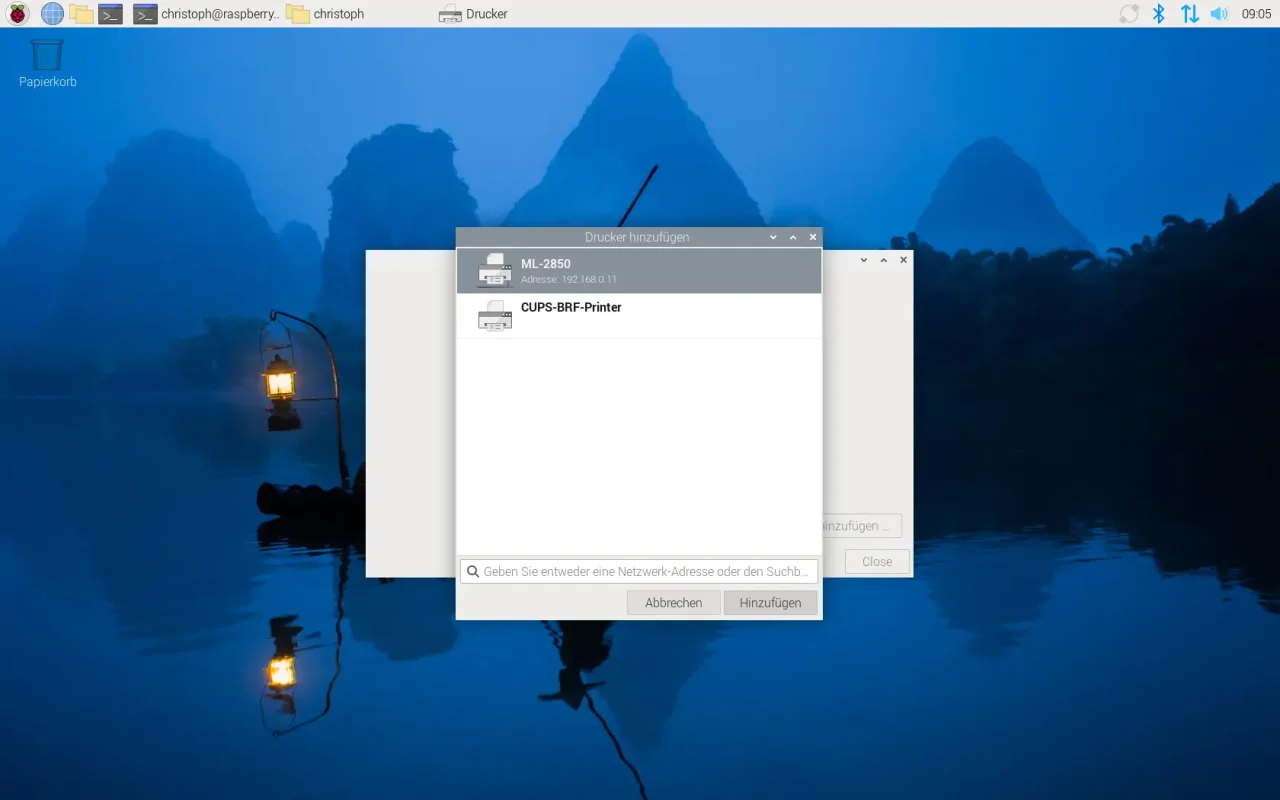Screen dimensions: 1280x800
Task: Open the Bluetooth tray menu
Action: pos(1159,14)
